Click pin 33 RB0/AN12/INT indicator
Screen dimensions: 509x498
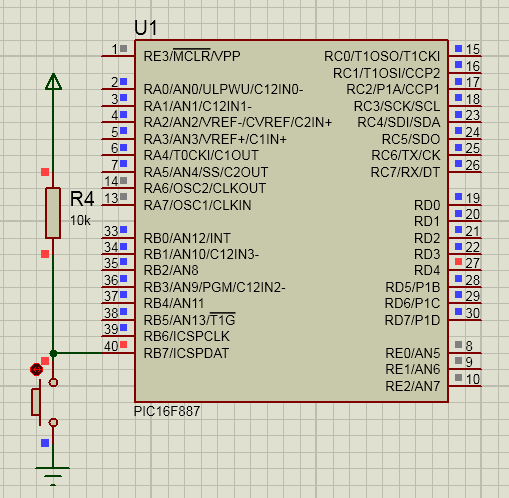coord(123,229)
